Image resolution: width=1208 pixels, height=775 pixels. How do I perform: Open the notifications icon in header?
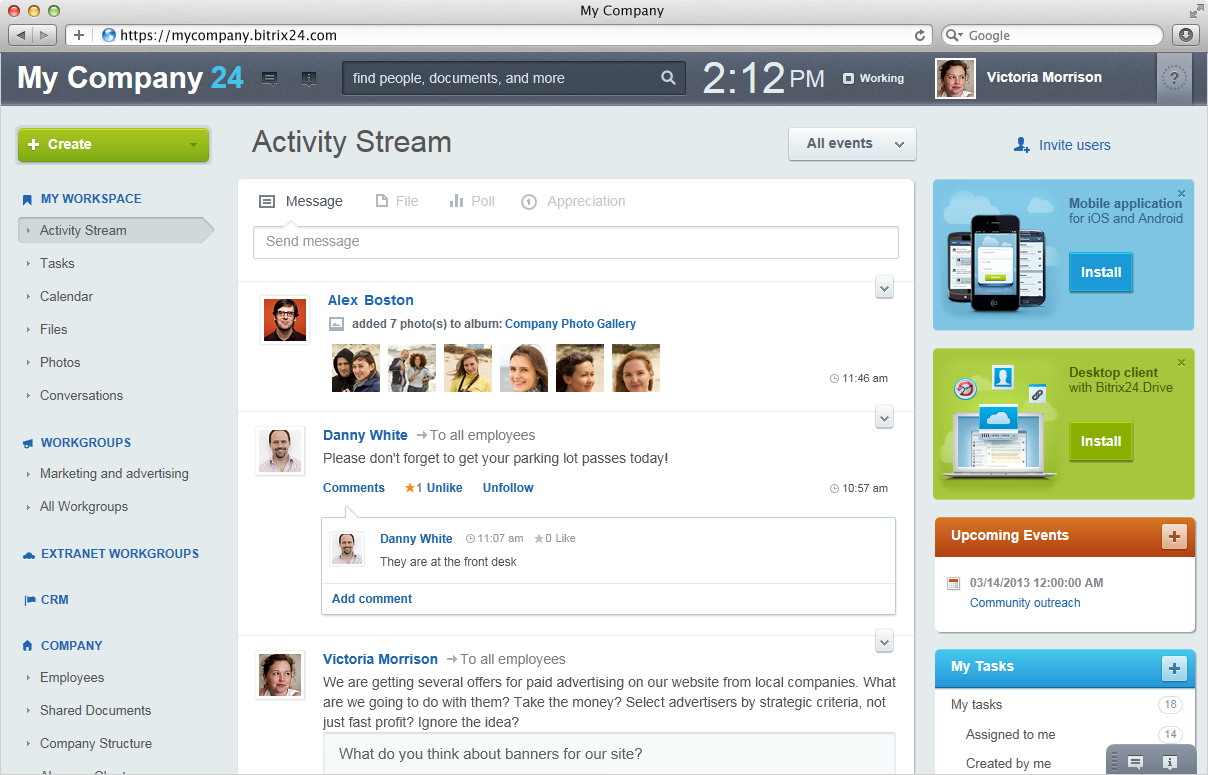coord(308,78)
